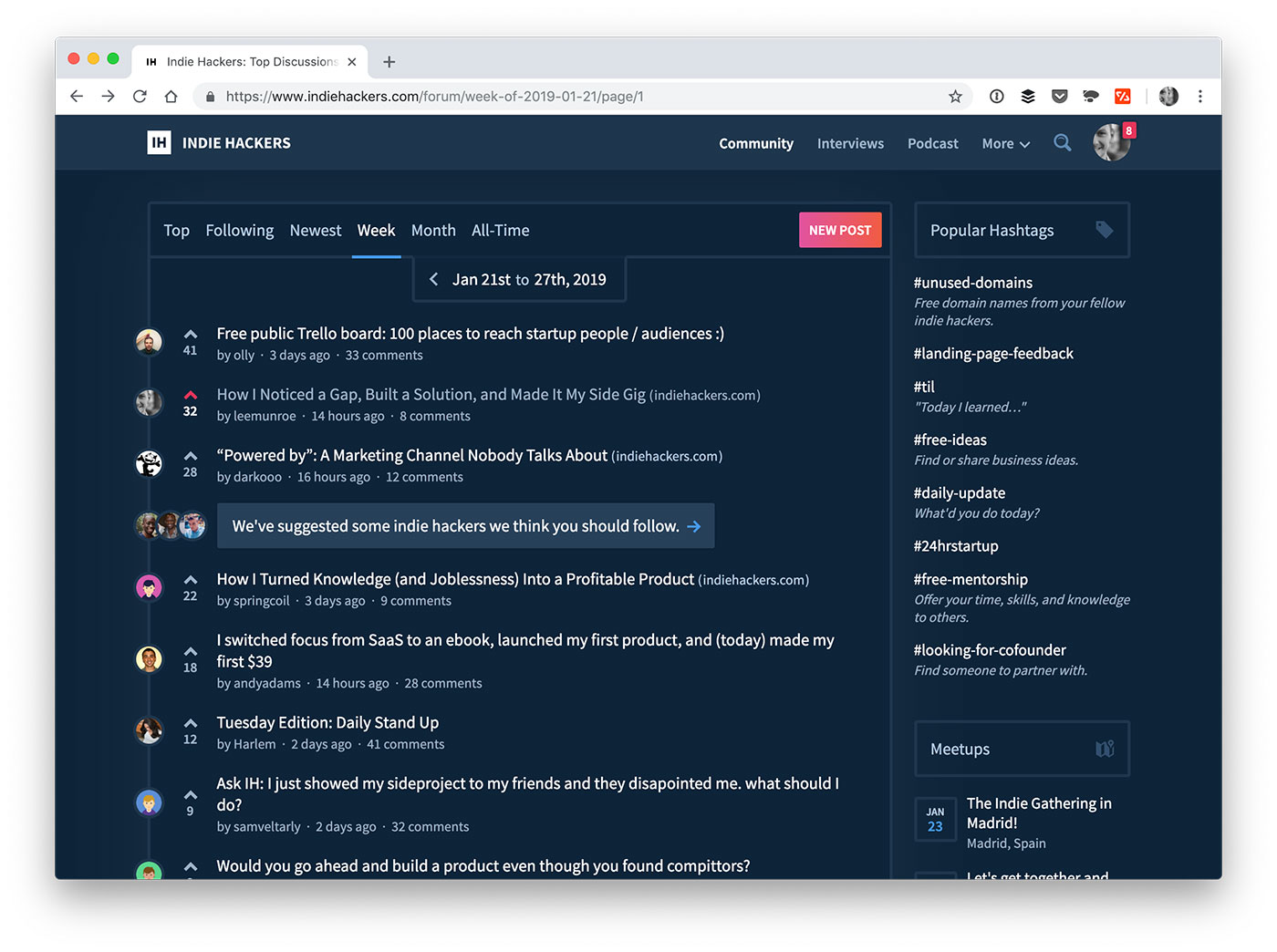
Task: Click the Jan 21st to 27th date label
Action: click(529, 279)
